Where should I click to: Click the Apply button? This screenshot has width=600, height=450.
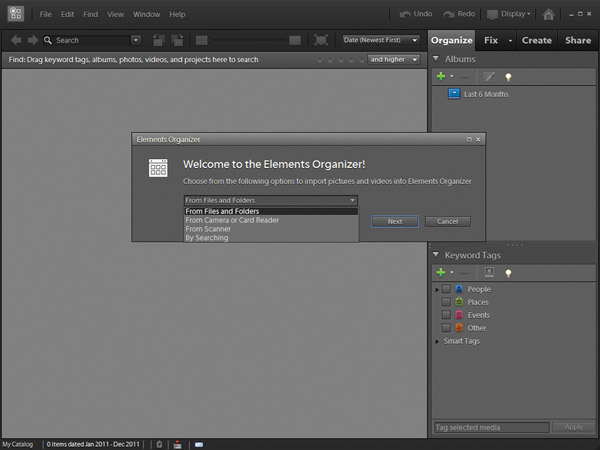[574, 427]
